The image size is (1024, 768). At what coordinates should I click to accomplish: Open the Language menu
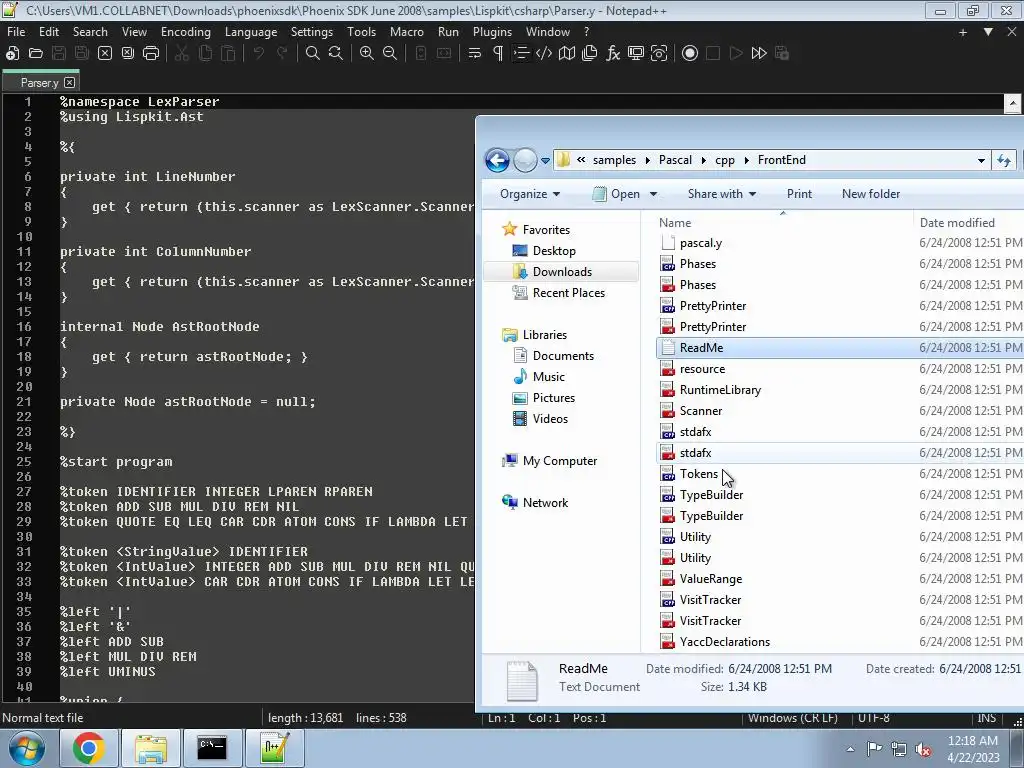[251, 31]
